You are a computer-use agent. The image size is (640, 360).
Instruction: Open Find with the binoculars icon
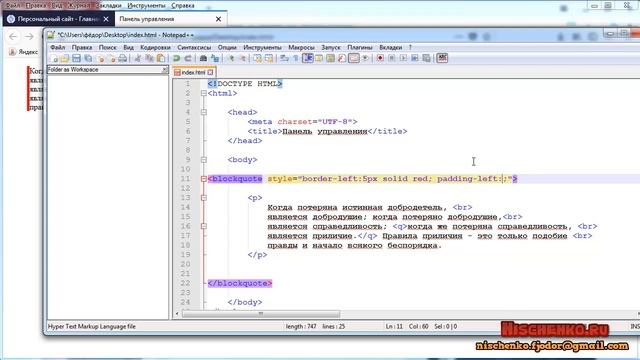click(203, 58)
